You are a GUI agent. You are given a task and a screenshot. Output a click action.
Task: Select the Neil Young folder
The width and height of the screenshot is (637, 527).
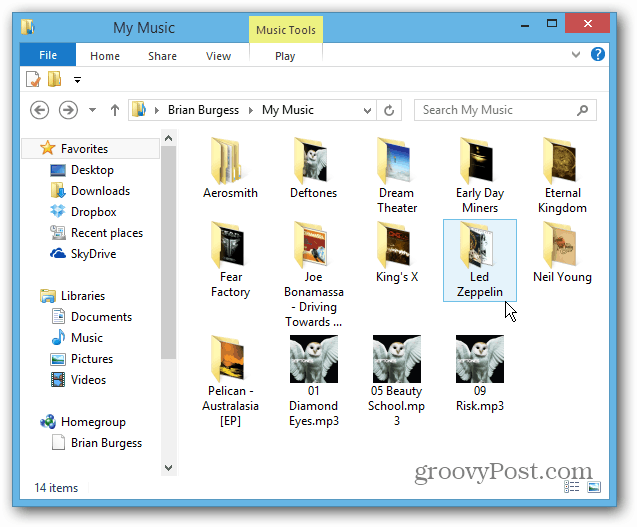(563, 252)
